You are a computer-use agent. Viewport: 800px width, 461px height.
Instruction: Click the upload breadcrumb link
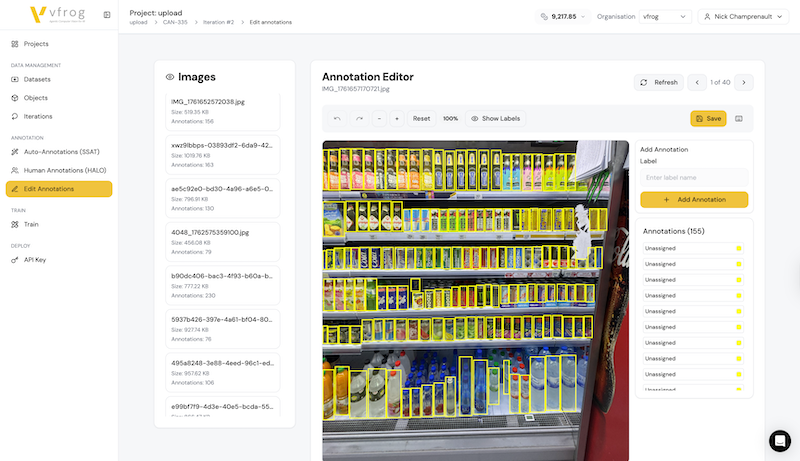(138, 22)
